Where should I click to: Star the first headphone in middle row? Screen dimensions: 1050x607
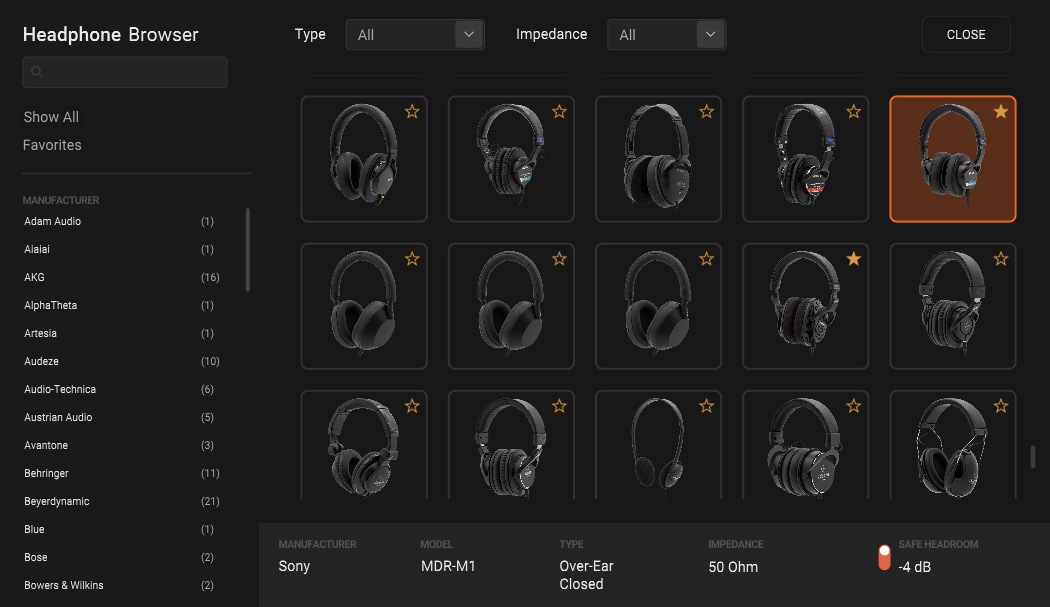tap(412, 259)
